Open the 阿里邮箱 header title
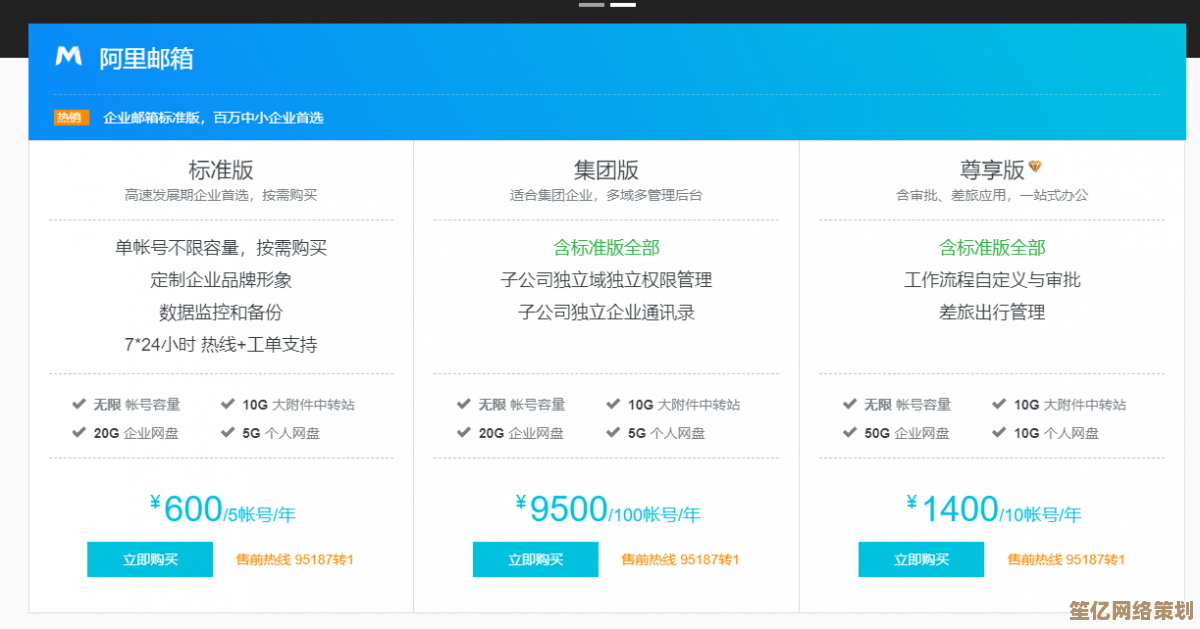Screen dimensions: 1200x629 (x=146, y=58)
